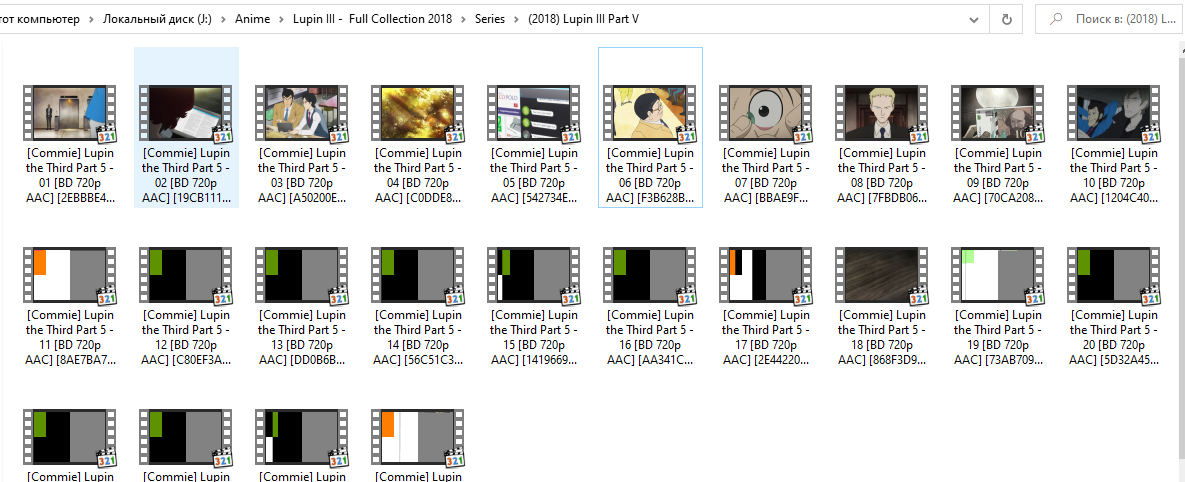The width and height of the screenshot is (1185, 482).
Task: Expand chevron after Lupin III - Full Collection 2018
Action: (x=463, y=20)
